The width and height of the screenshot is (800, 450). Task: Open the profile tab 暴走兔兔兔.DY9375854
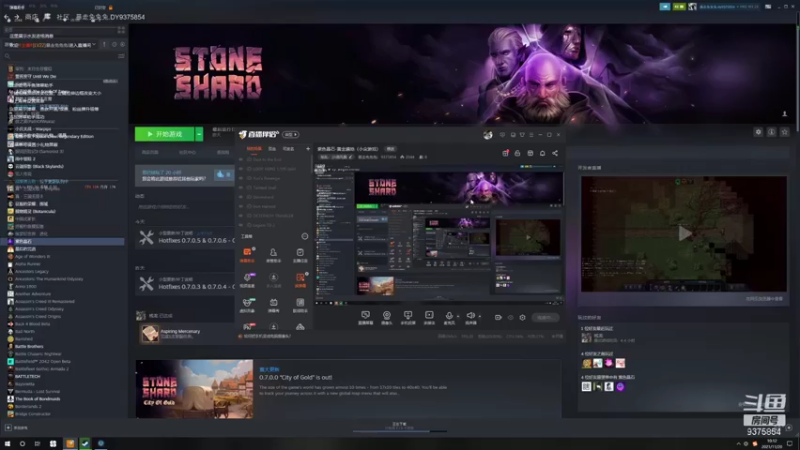(x=110, y=17)
